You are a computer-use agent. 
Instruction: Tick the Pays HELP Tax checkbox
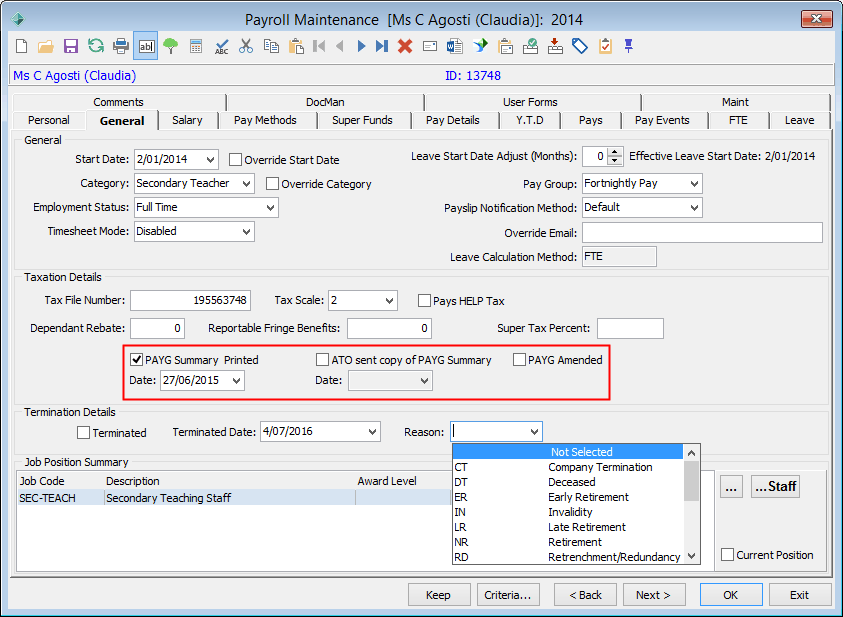[424, 300]
